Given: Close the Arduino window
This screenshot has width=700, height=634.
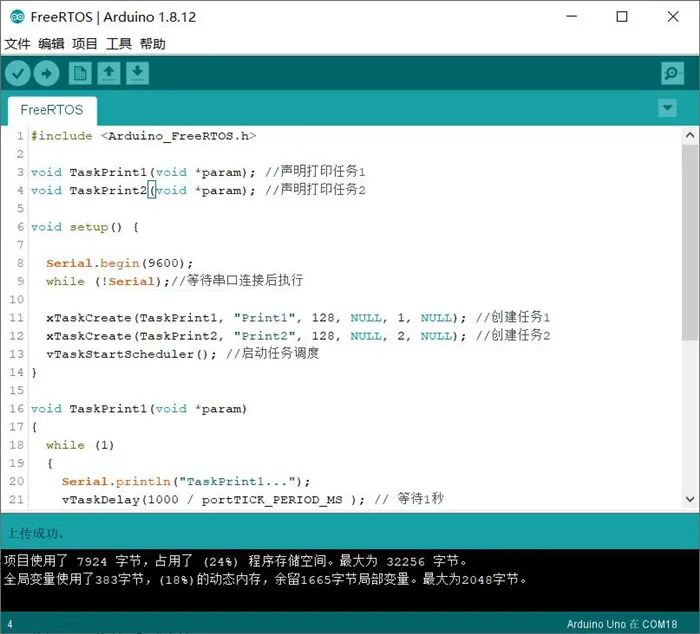Looking at the screenshot, I should (673, 17).
